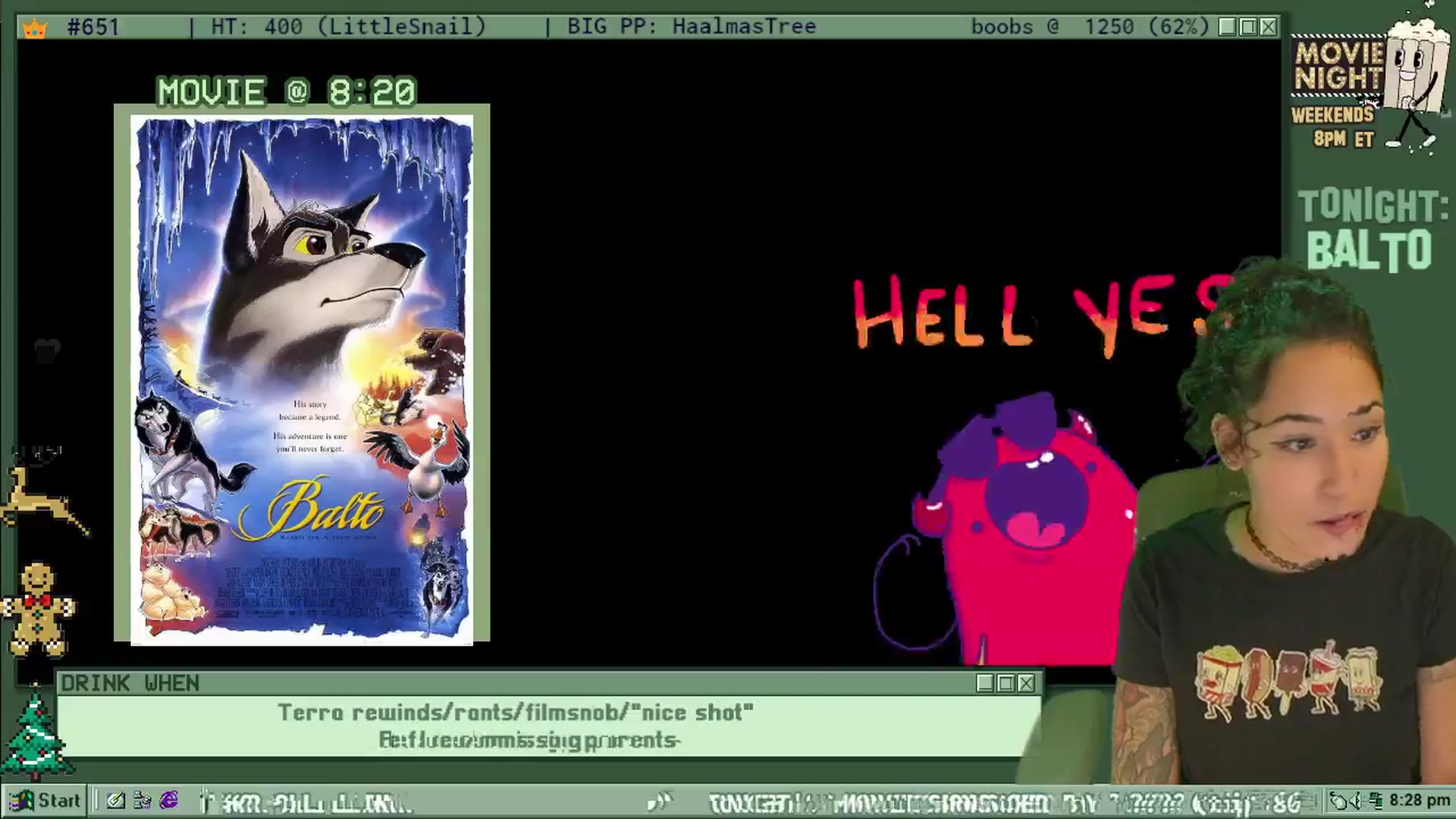Screen dimensions: 1456x819
Task: Open the Start menu button
Action: 44,800
